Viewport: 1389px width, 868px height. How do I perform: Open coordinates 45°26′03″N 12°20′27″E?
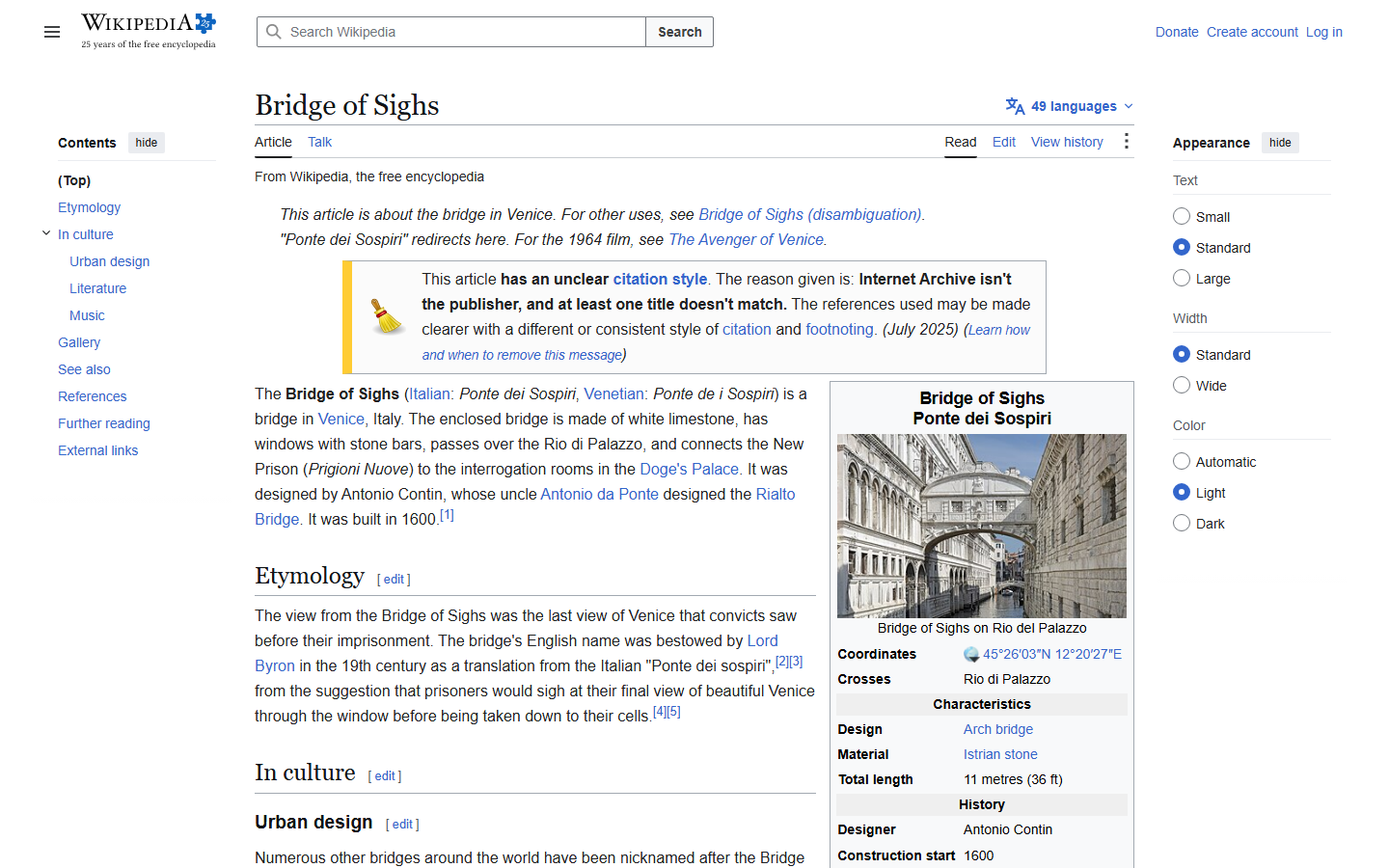click(1052, 654)
